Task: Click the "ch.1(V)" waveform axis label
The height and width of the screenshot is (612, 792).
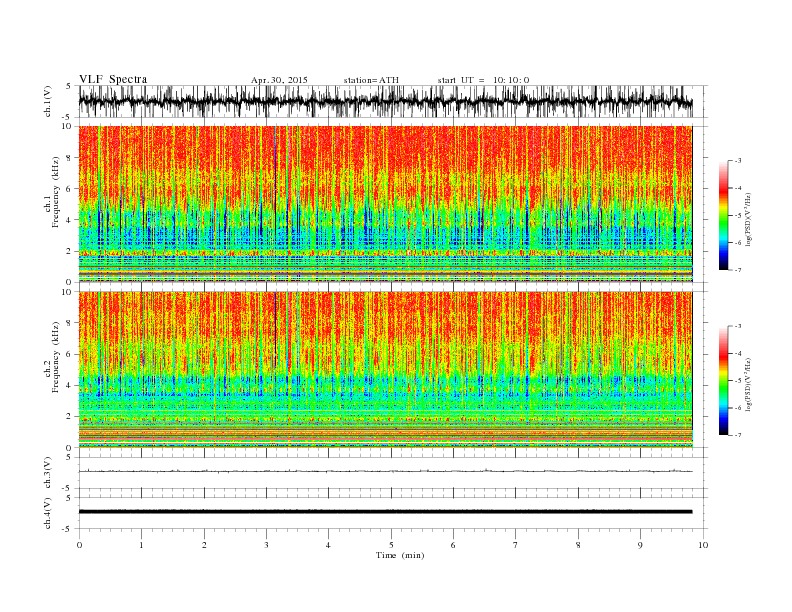Action: tap(48, 101)
